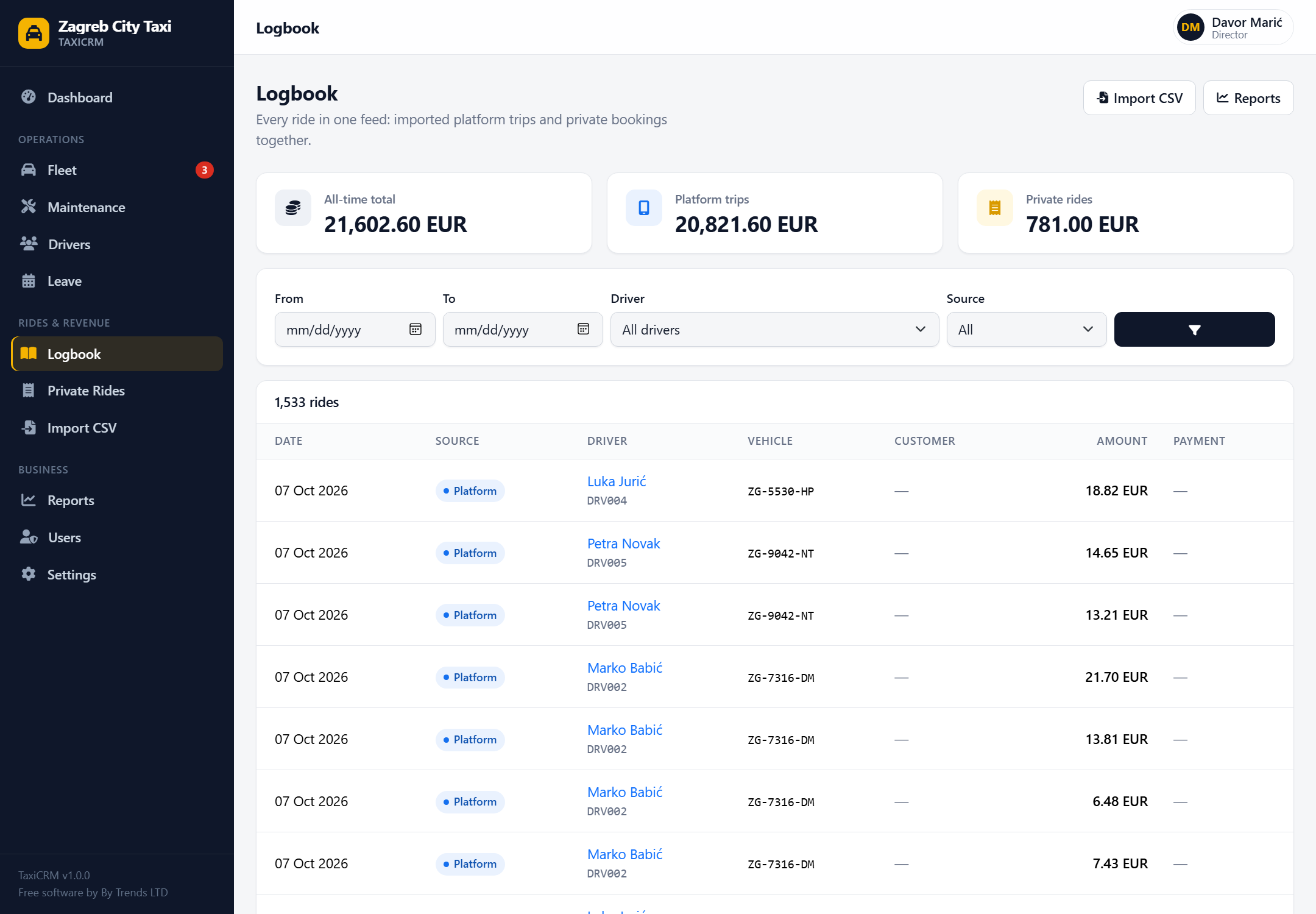Screen dimensions: 1316x914
Task: Open the From date calendar picker
Action: point(416,330)
